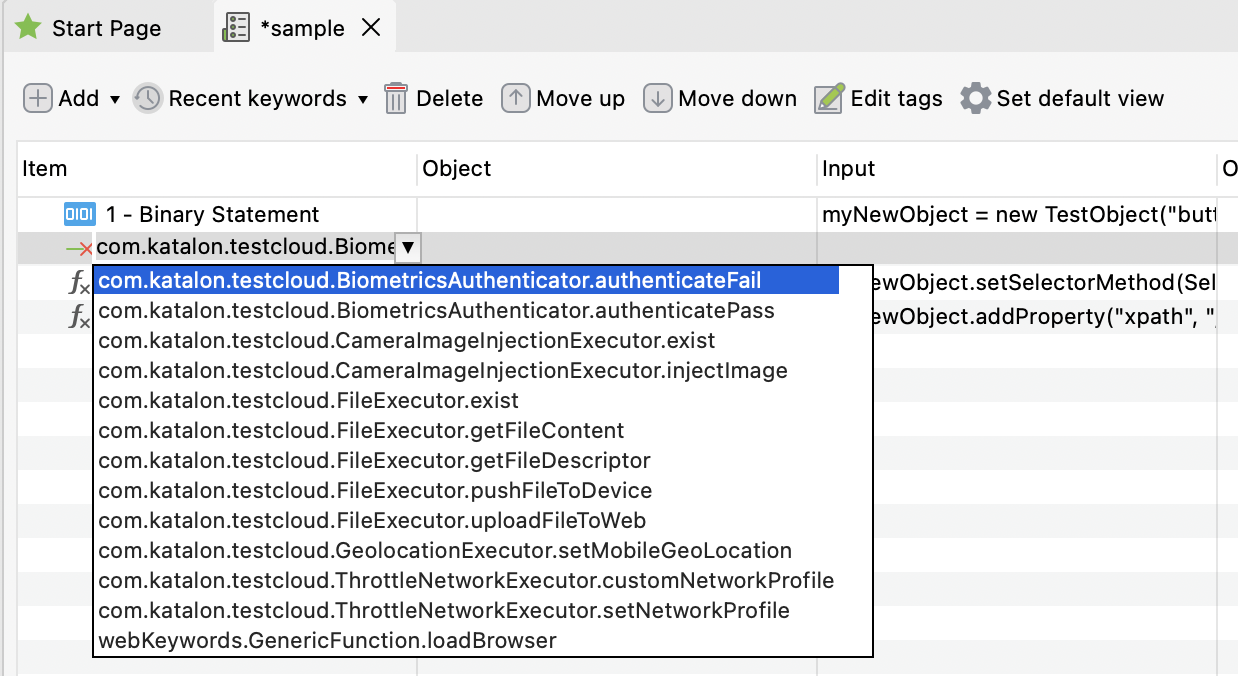This screenshot has width=1238, height=676.
Task: Click the Add icon in the toolbar
Action: pos(37,98)
